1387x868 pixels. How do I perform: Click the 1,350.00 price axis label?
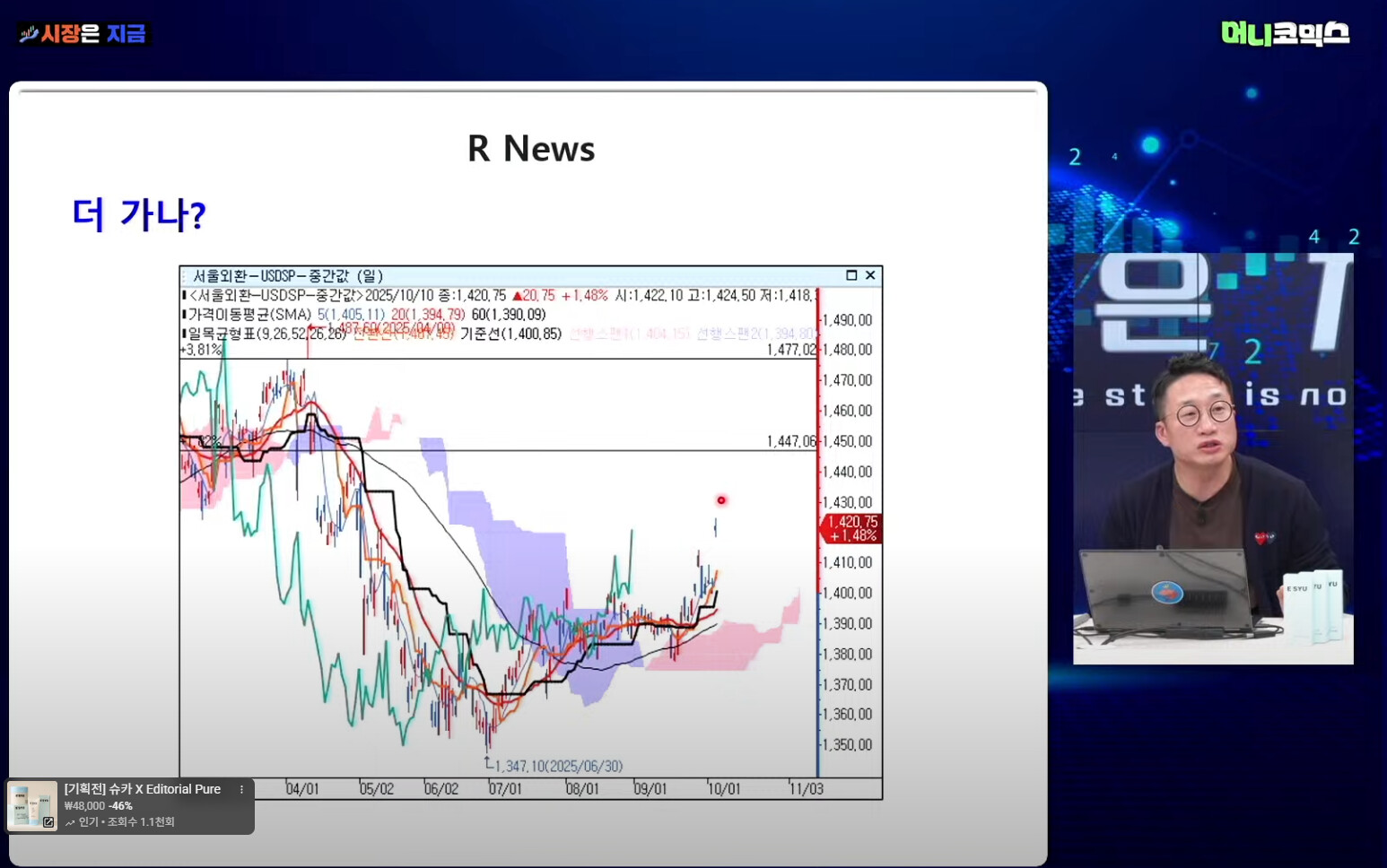tap(847, 745)
